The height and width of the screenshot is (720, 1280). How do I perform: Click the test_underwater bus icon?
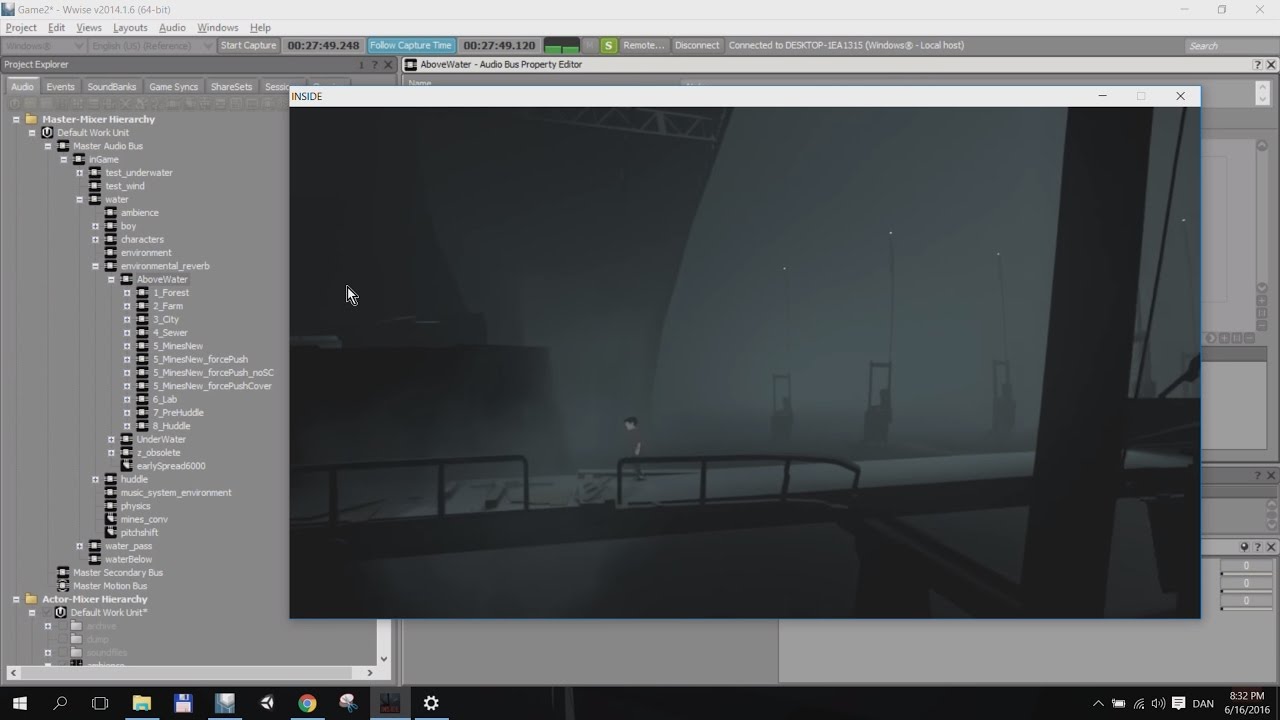pos(95,172)
